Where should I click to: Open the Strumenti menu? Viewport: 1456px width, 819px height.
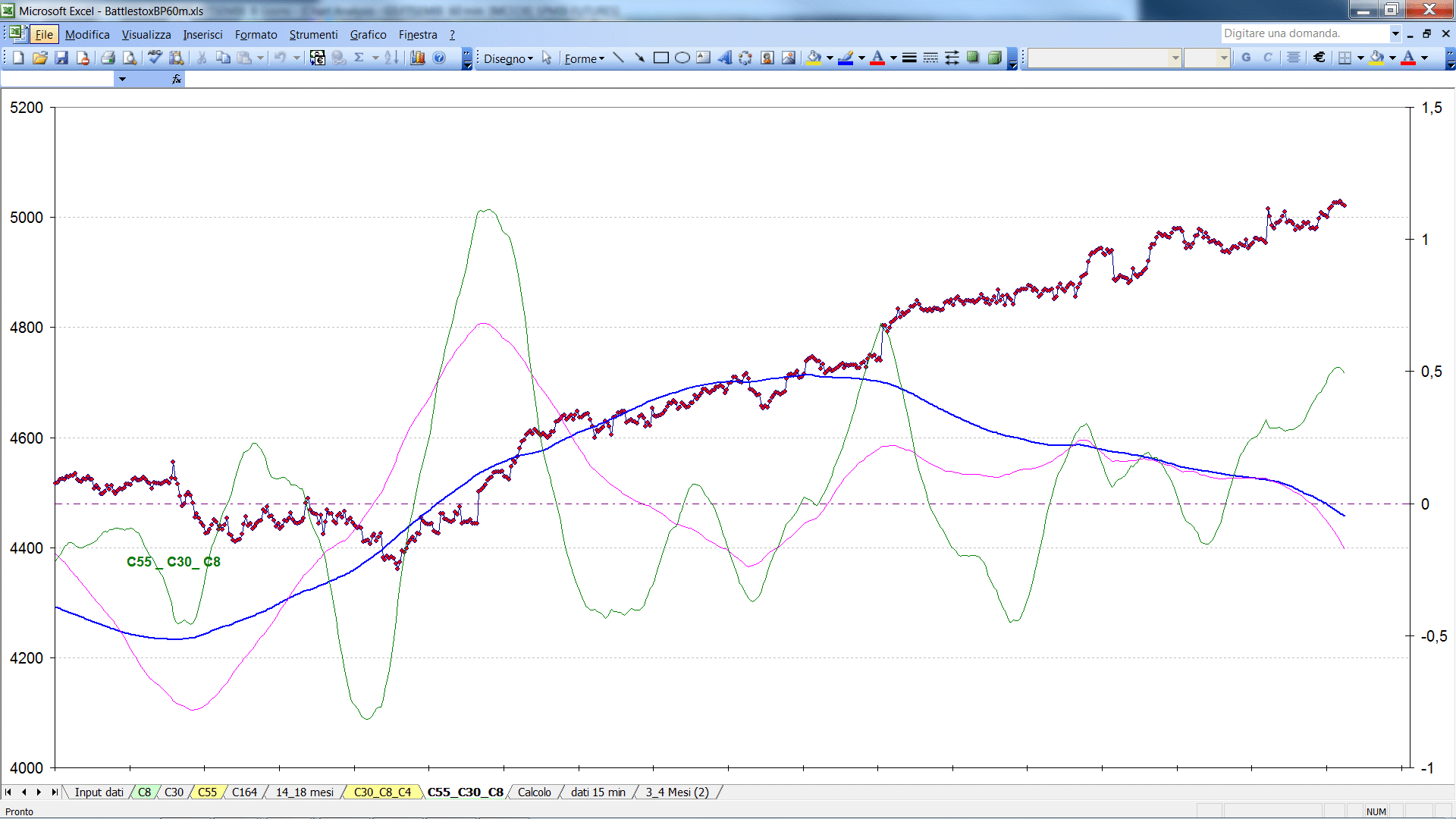(313, 34)
